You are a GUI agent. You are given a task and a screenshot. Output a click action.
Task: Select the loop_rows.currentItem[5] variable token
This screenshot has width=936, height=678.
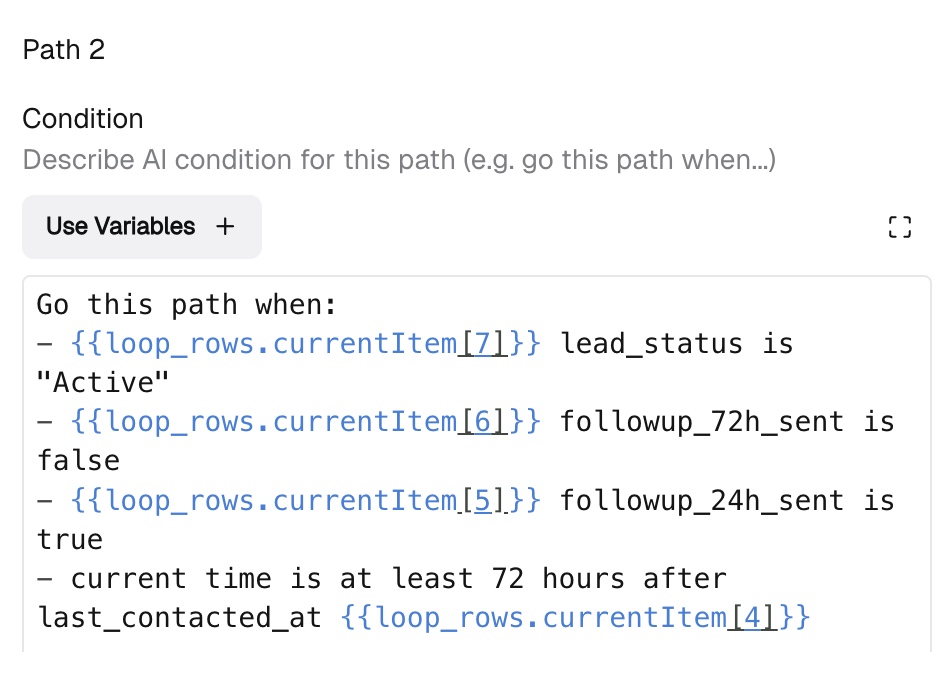click(x=307, y=500)
